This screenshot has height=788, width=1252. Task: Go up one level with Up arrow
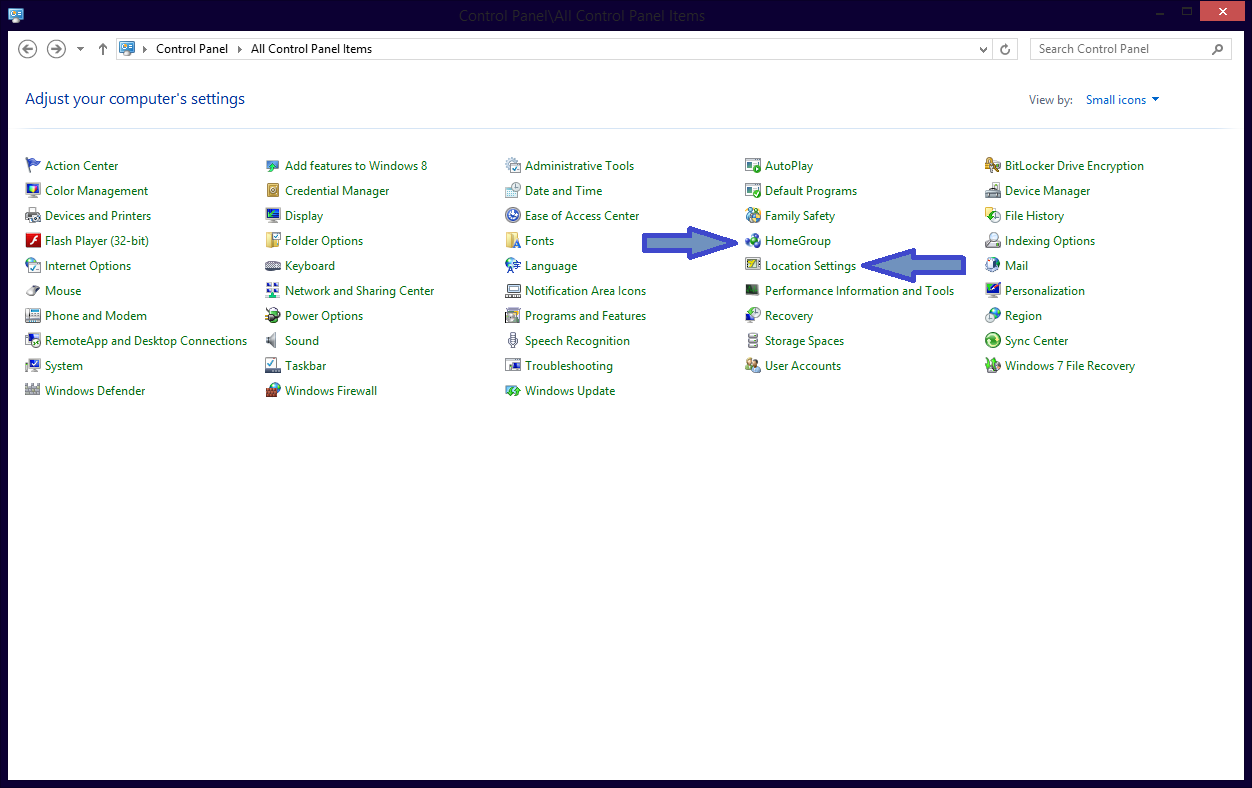(103, 49)
